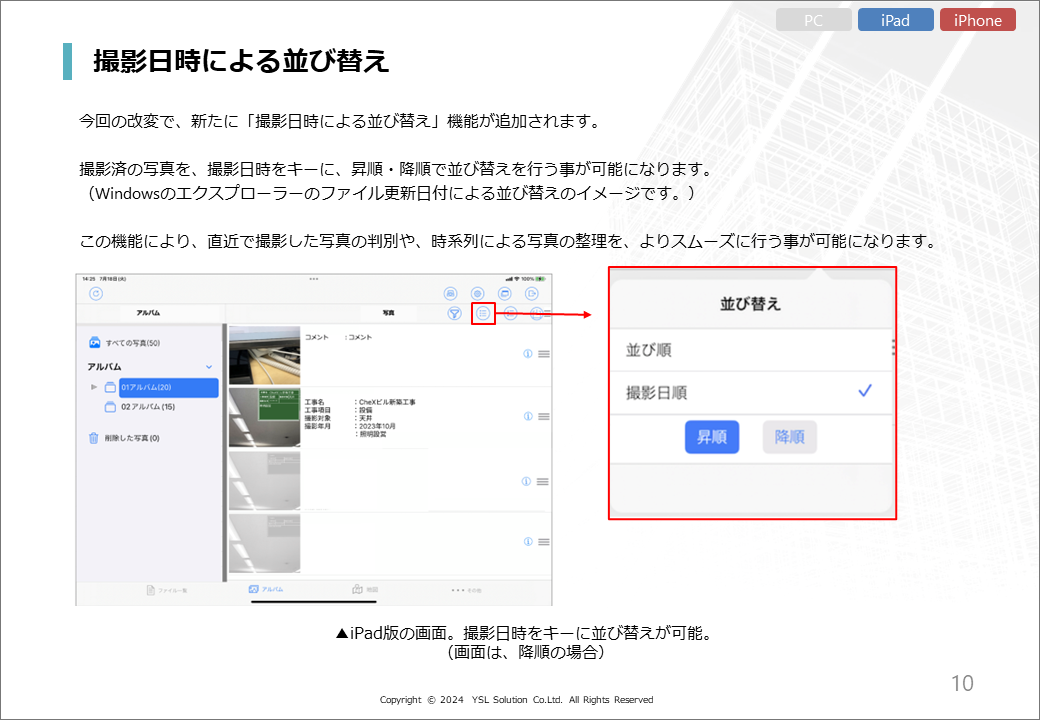1040x720 pixels.
Task: Select 撮影日順 sort option
Action: [x=656, y=392]
